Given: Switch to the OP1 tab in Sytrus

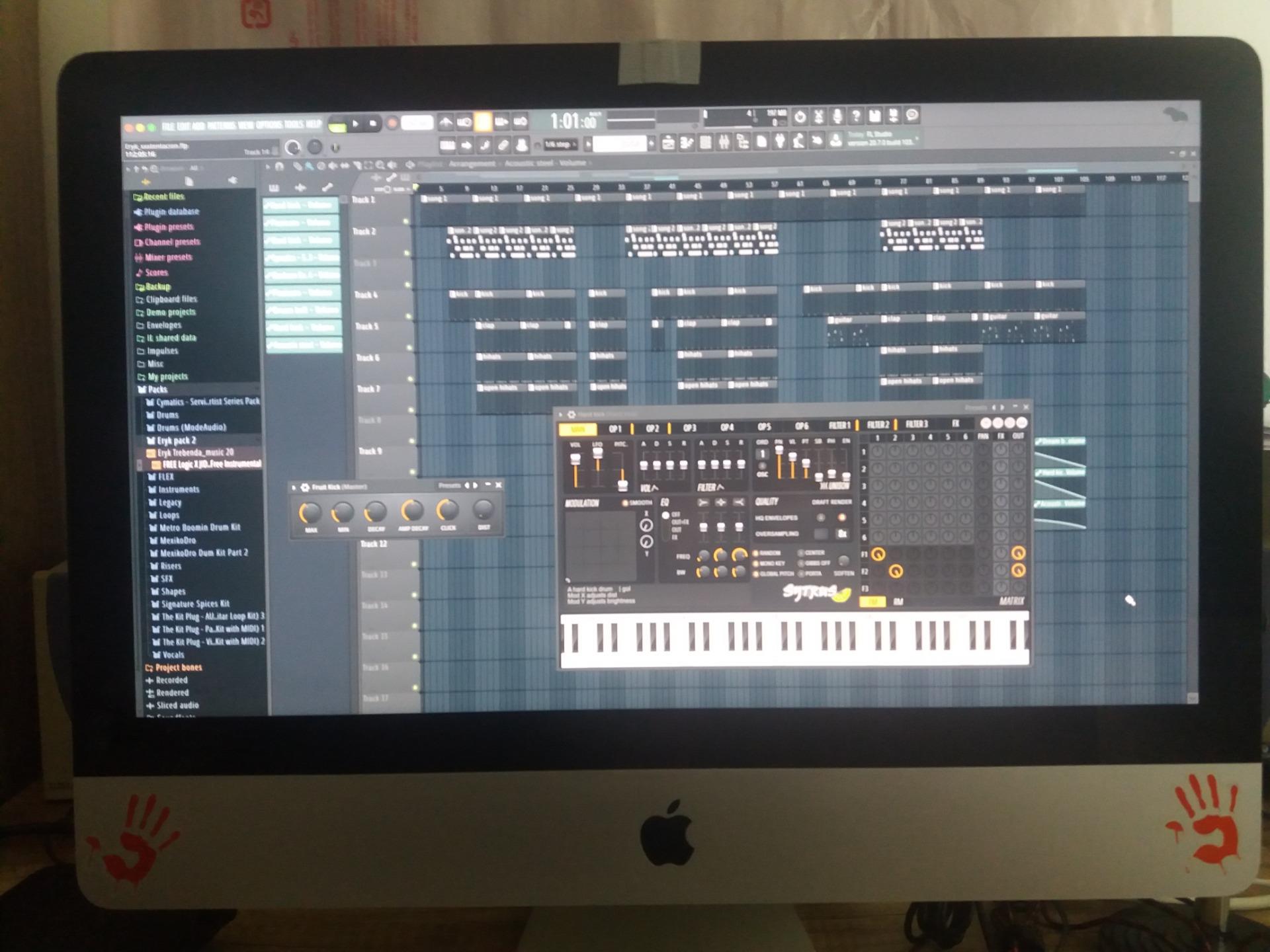Looking at the screenshot, I should pyautogui.click(x=615, y=428).
